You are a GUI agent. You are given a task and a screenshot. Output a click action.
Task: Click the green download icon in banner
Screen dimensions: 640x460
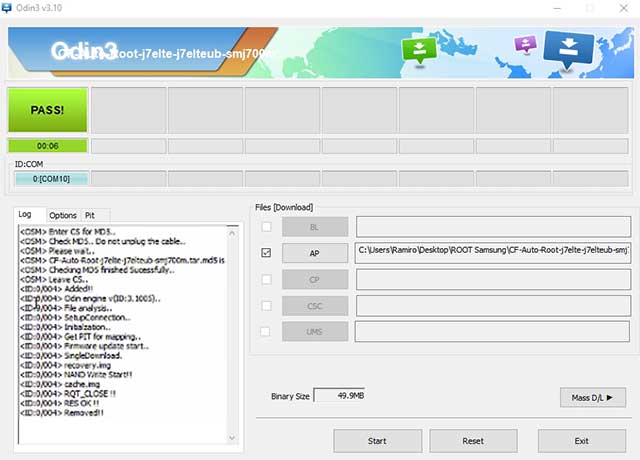[419, 51]
